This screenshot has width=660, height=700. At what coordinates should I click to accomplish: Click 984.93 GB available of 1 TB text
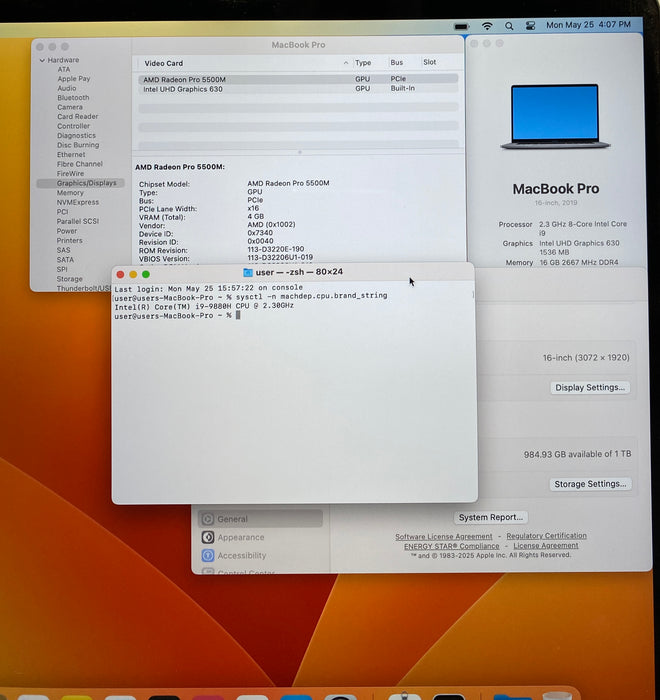[x=577, y=454]
